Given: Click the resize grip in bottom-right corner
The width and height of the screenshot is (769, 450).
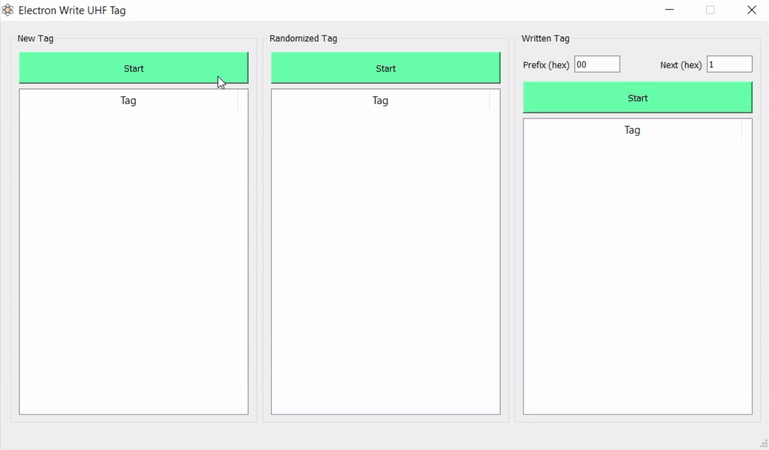Looking at the screenshot, I should [x=763, y=443].
